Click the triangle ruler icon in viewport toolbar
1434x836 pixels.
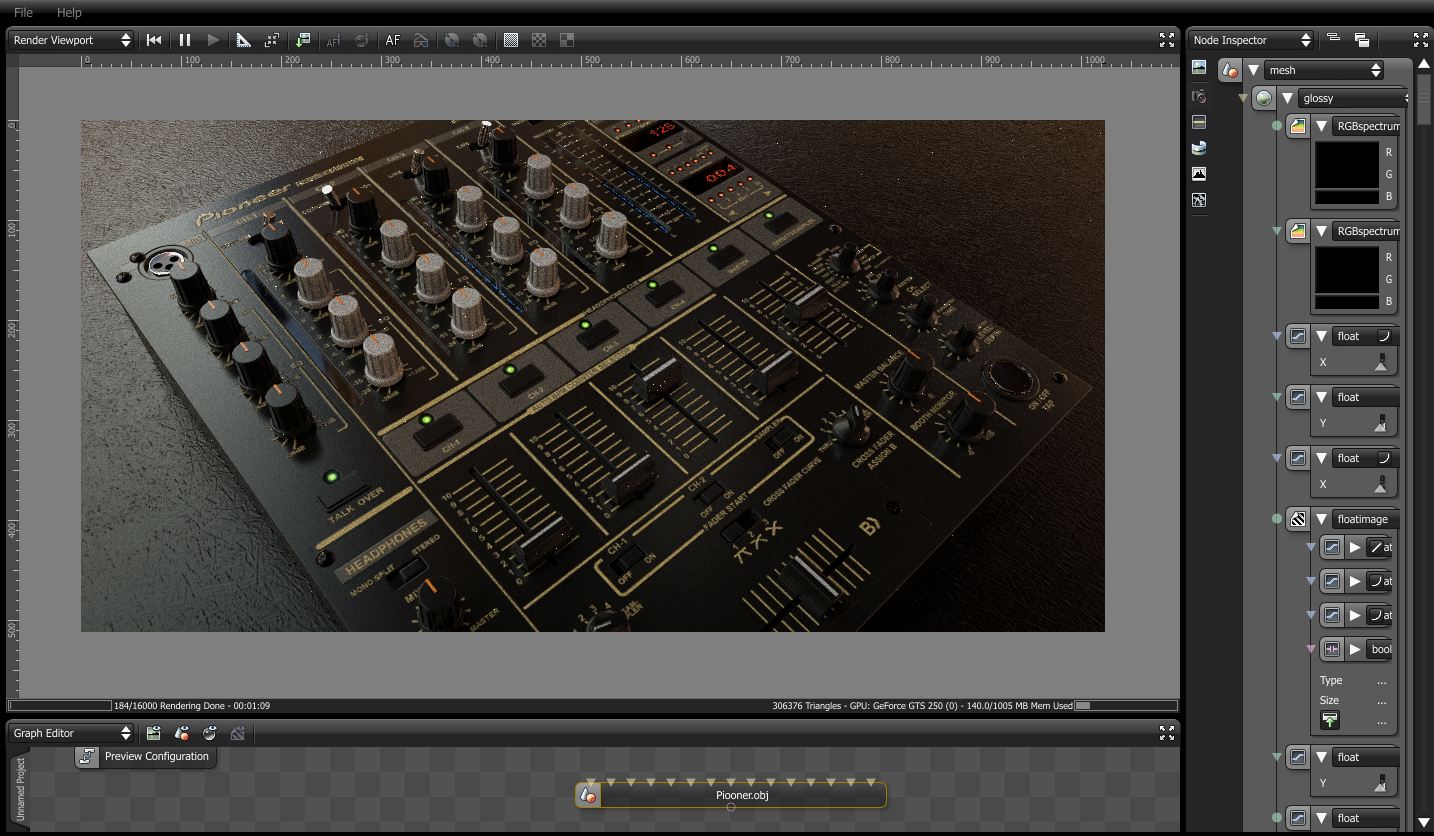point(243,40)
